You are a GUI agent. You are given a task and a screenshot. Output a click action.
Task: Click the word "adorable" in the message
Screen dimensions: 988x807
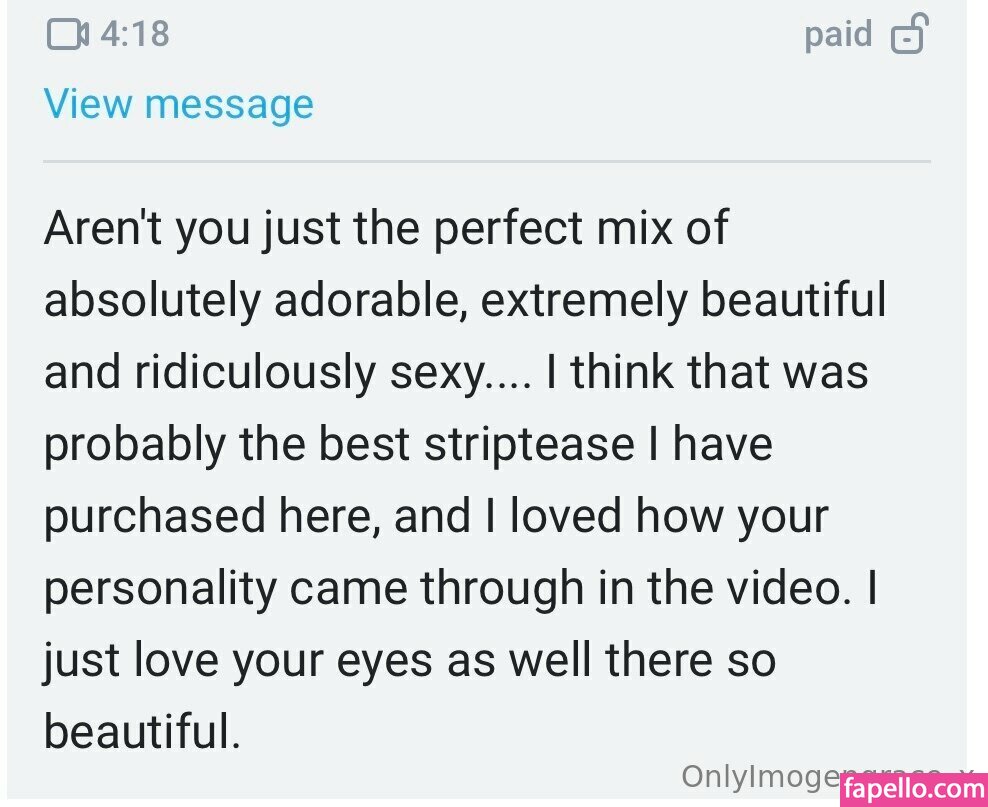click(370, 300)
